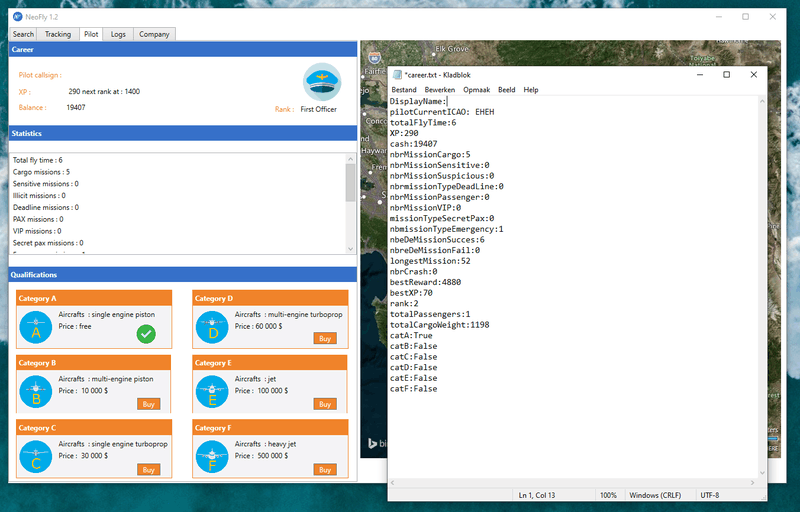This screenshot has height=512, width=800.
Task: Click the catF:False line
Action: tap(413, 389)
